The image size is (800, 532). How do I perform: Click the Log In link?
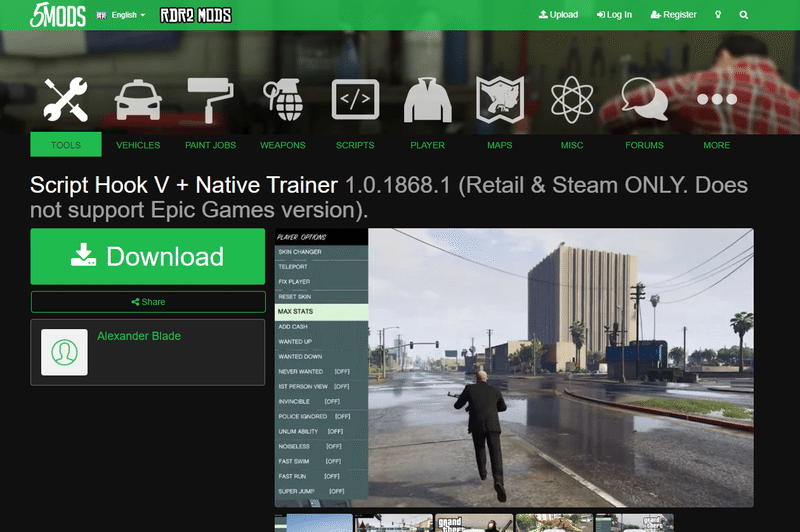point(614,15)
